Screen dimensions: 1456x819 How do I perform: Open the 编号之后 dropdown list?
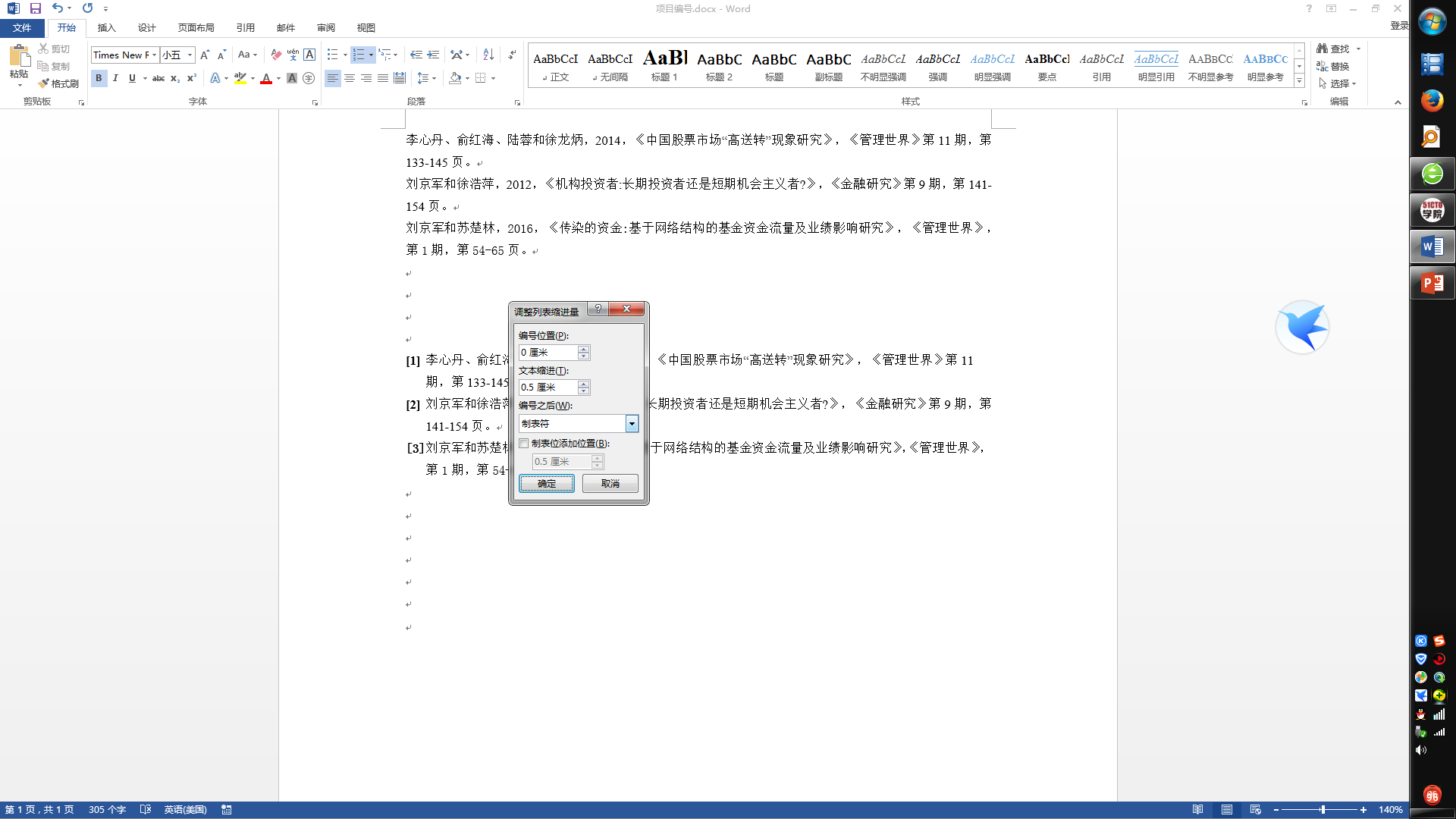(631, 424)
